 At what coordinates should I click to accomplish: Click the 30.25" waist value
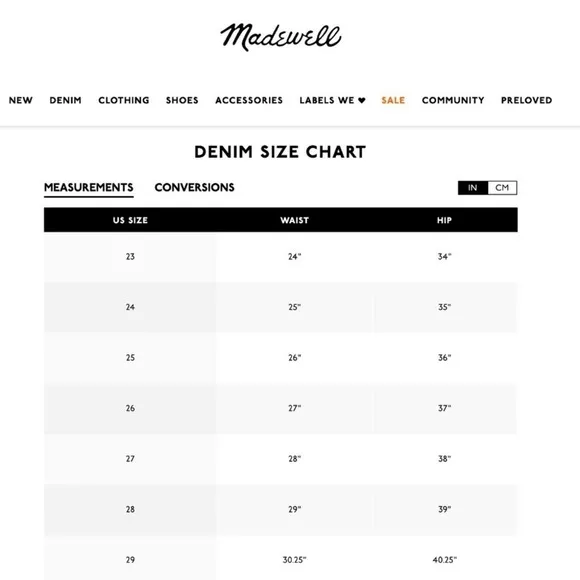tap(294, 560)
